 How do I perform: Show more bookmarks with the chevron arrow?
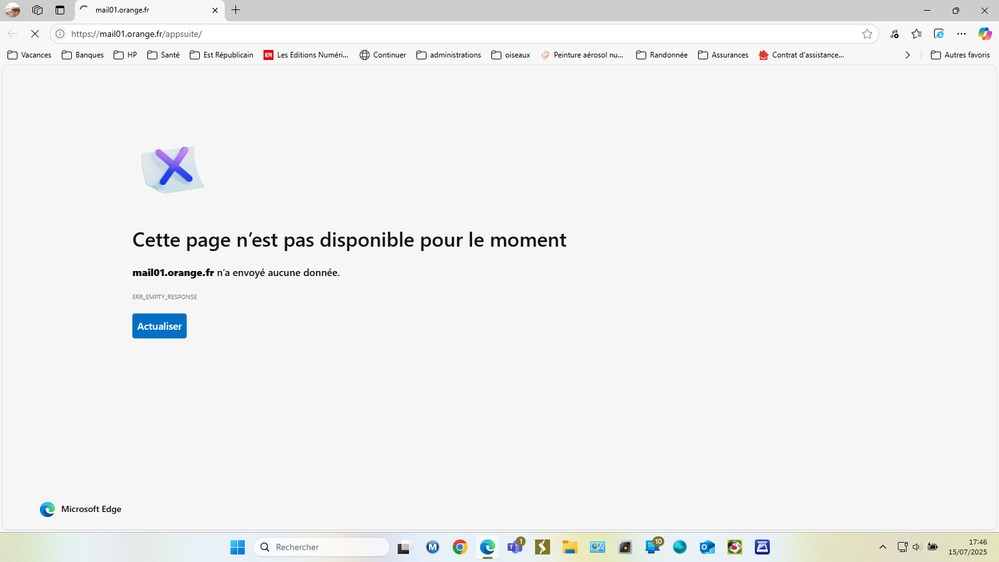click(908, 55)
